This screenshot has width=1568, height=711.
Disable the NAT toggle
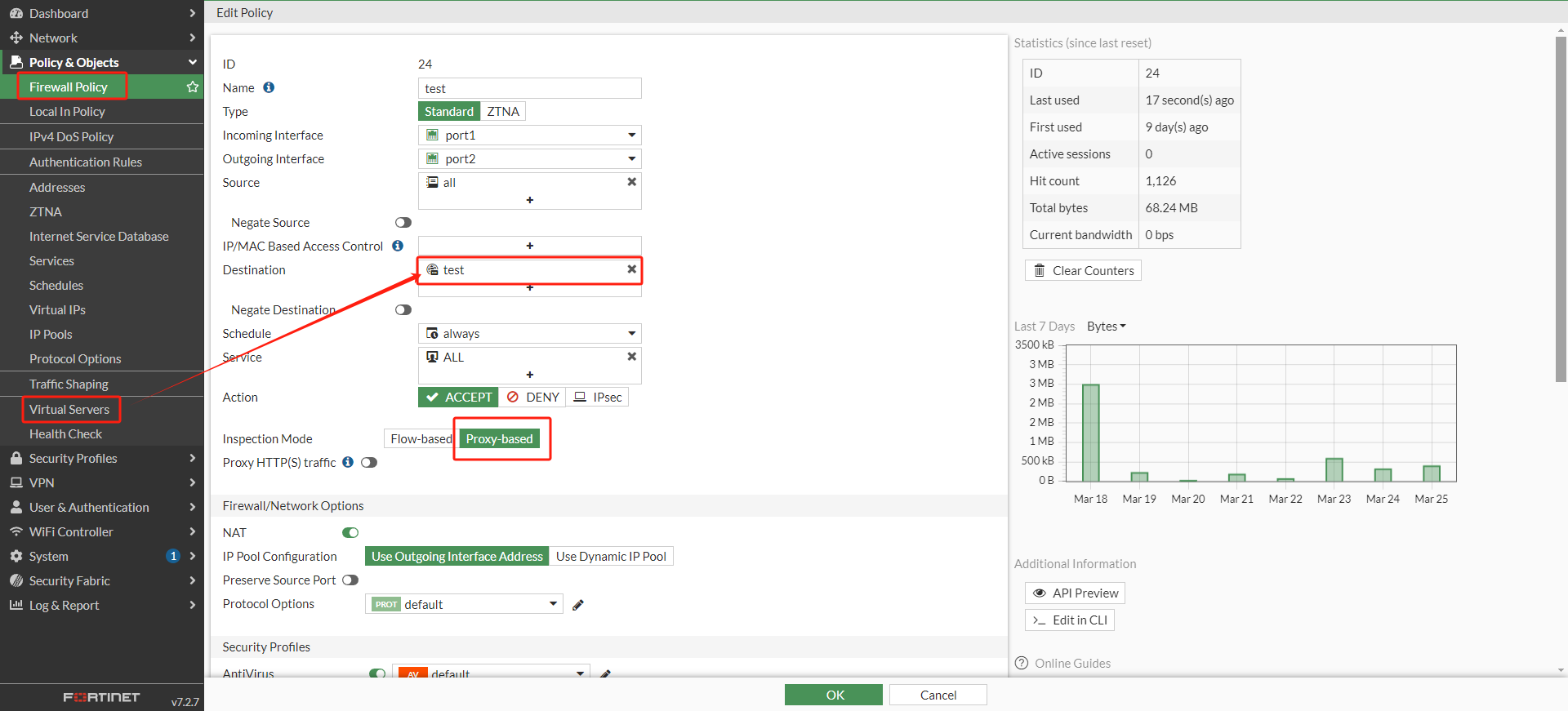(x=350, y=533)
